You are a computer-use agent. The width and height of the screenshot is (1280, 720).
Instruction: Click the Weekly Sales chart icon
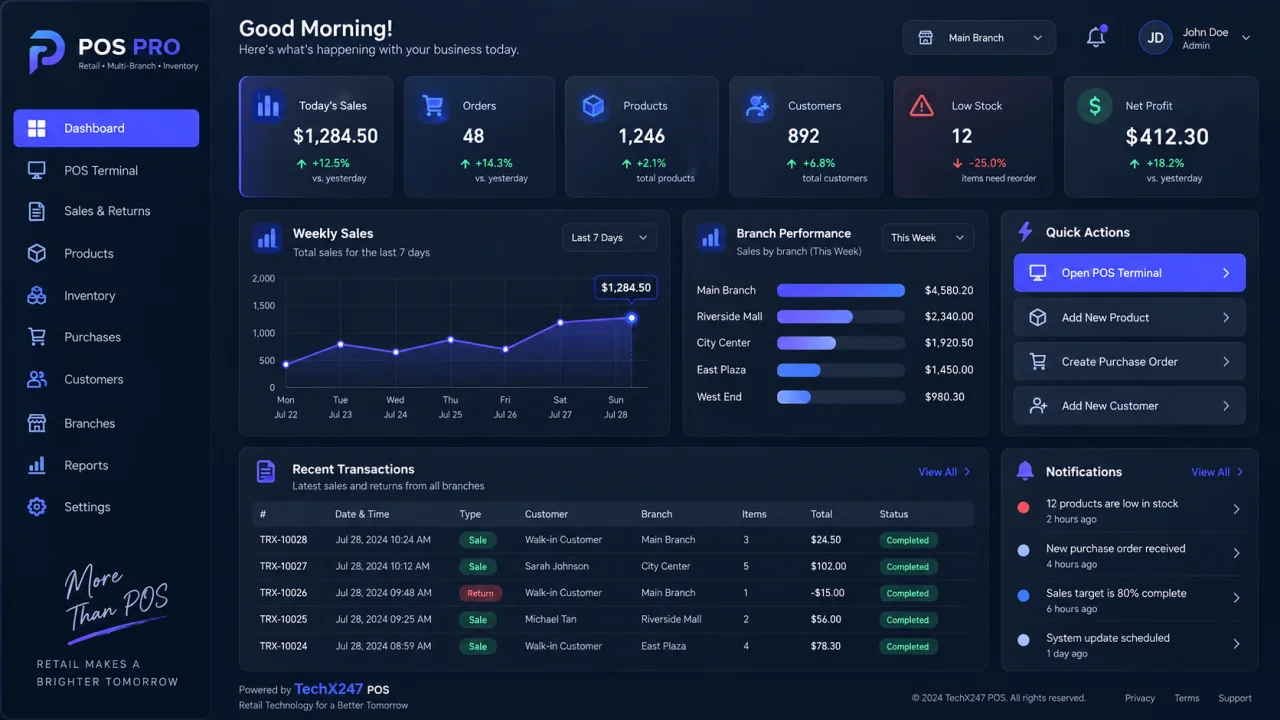click(267, 238)
